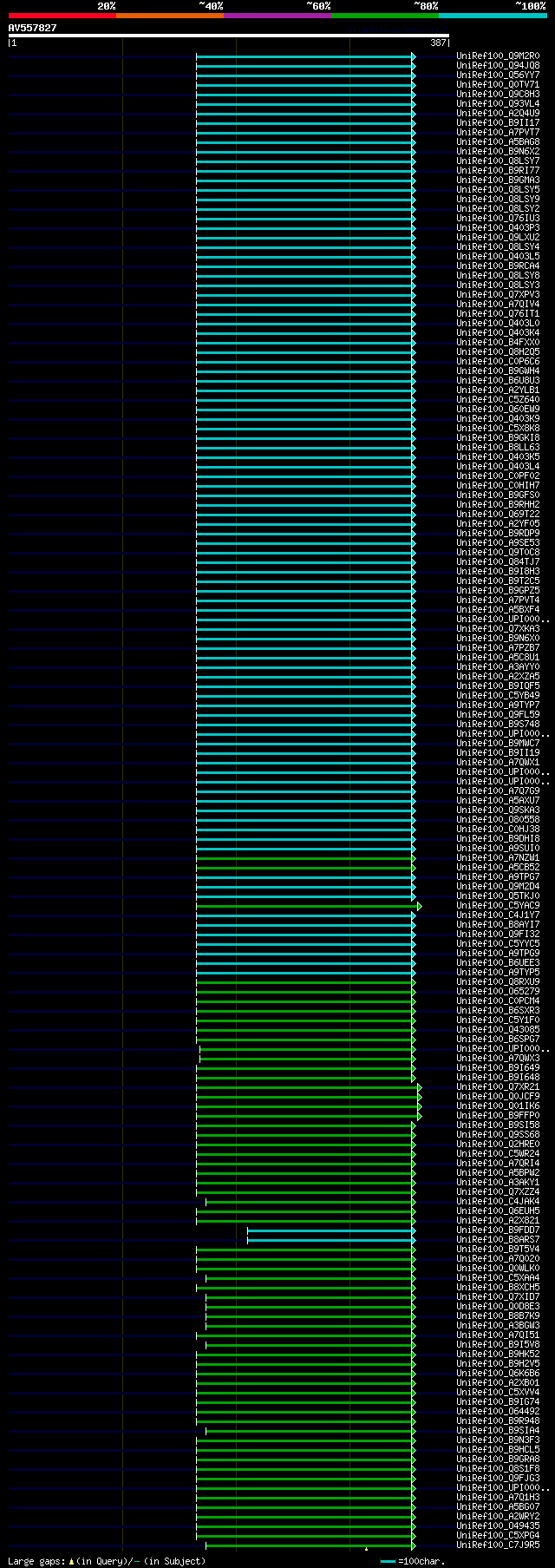Click the green alignment bar for UniRef100_Q0JCF9
555x1568 pixels.
(x=309, y=1097)
